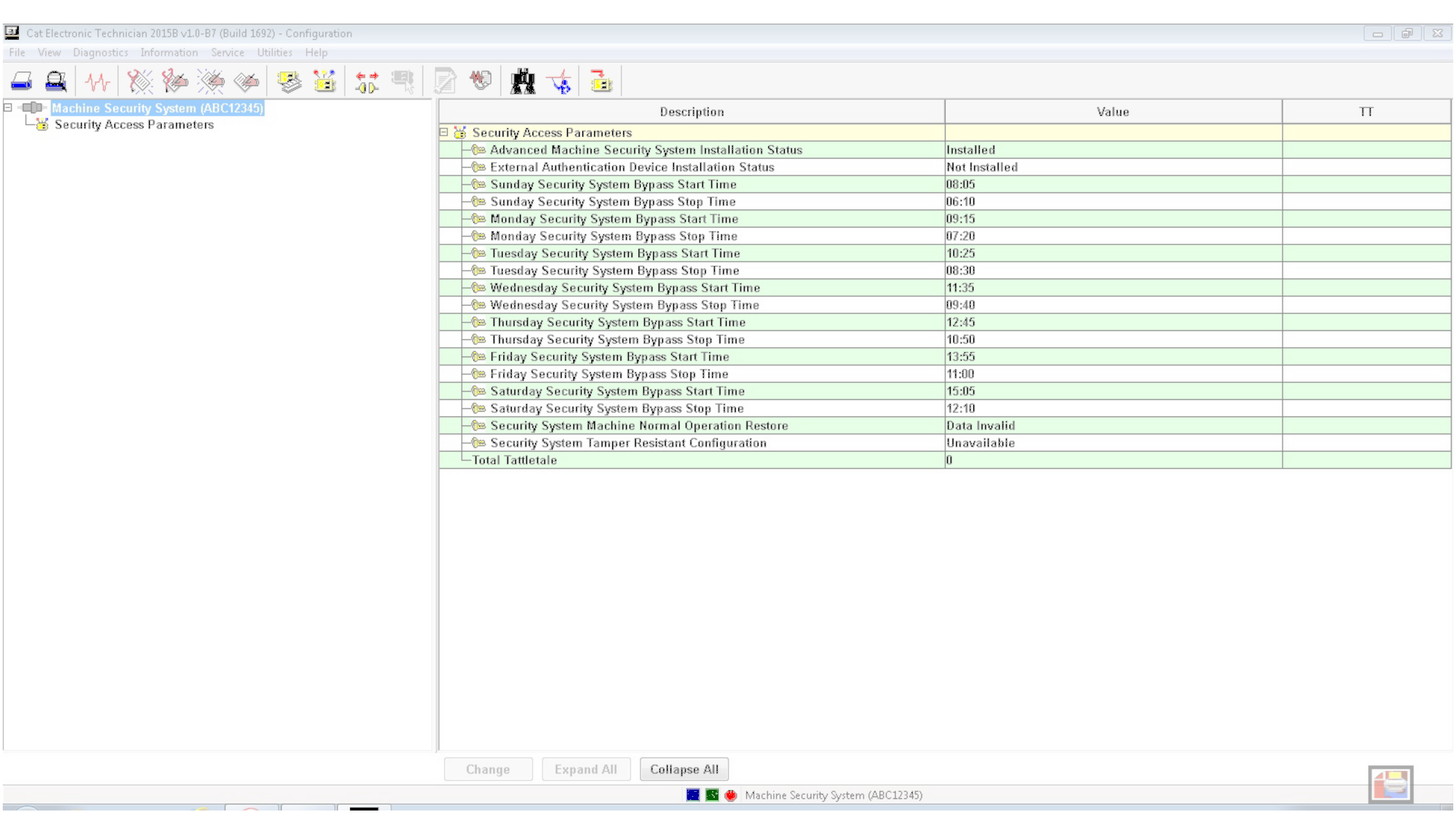The height and width of the screenshot is (832, 1456).
Task: Select Thursday Security System Bypass Start Time
Action: point(945,322)
